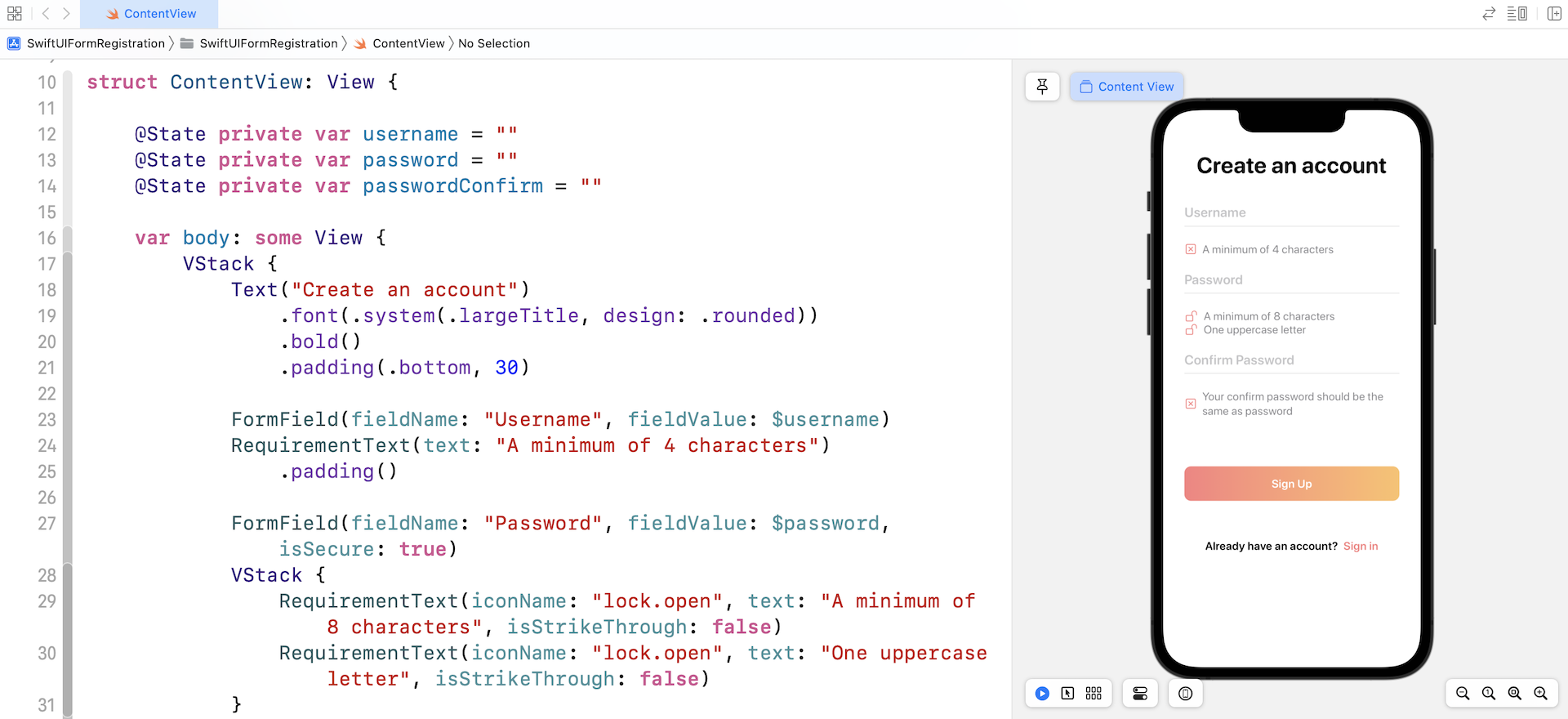Image resolution: width=1568 pixels, height=719 pixels.
Task: Toggle the editor review swap arrows
Action: coord(1489,14)
